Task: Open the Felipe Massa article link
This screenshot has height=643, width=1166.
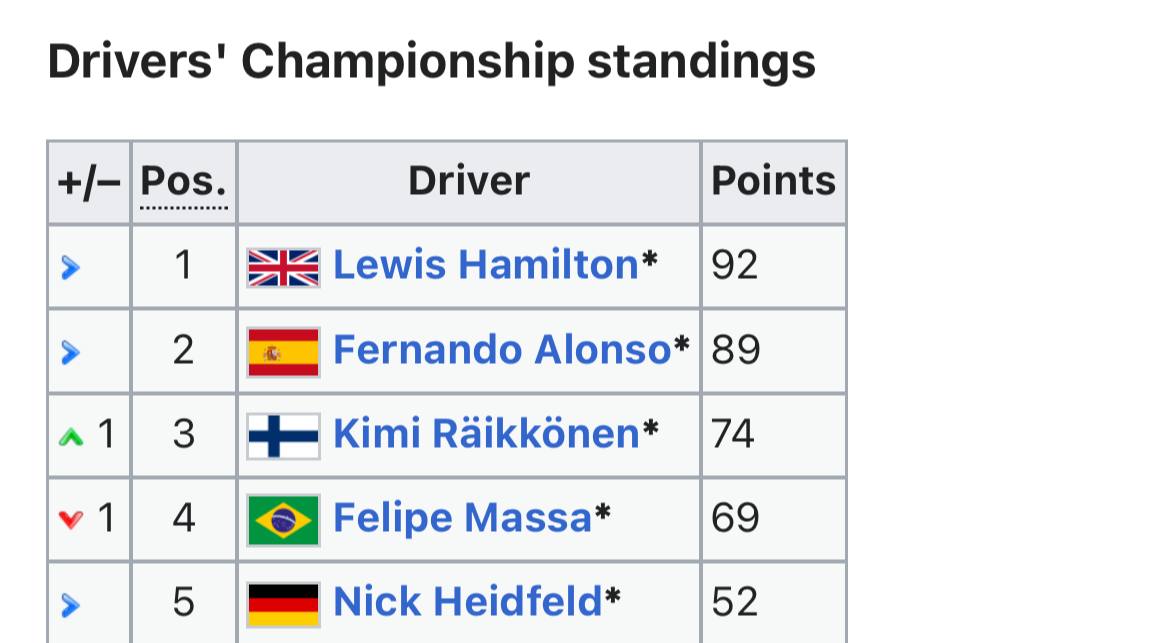Action: coord(462,518)
